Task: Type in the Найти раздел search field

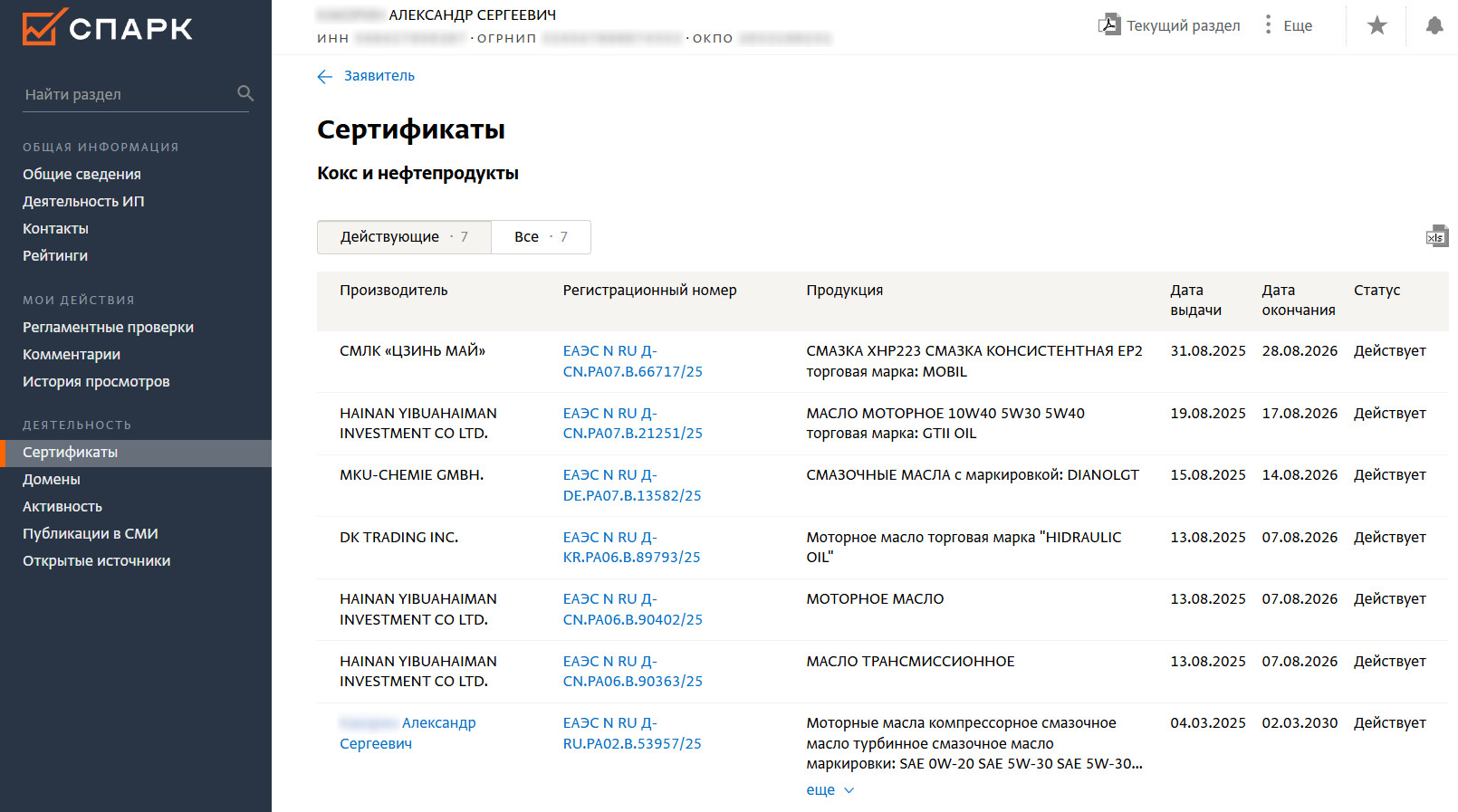Action: point(127,94)
